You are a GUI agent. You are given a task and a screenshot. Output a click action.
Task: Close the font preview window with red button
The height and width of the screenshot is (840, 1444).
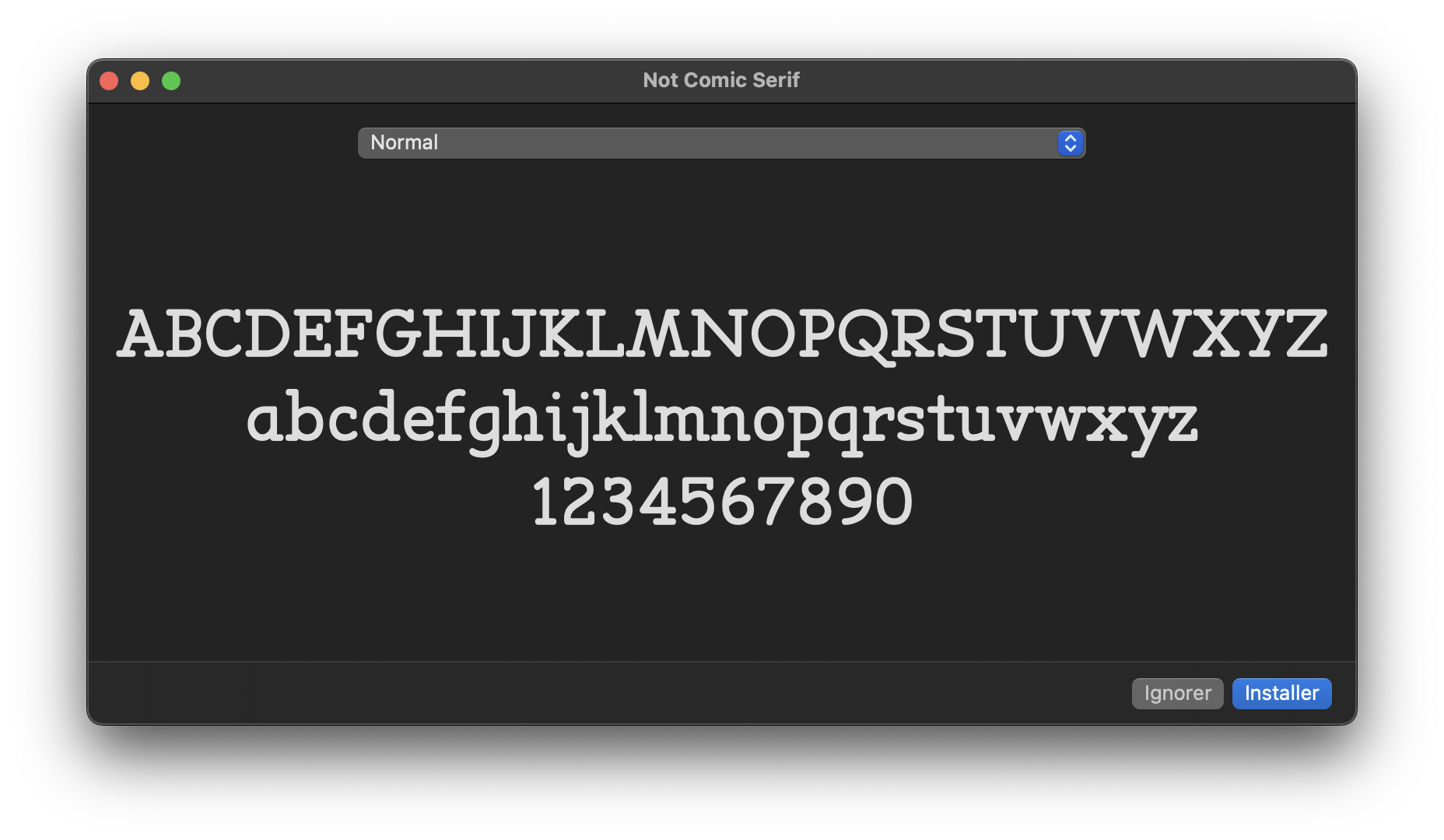coord(109,81)
